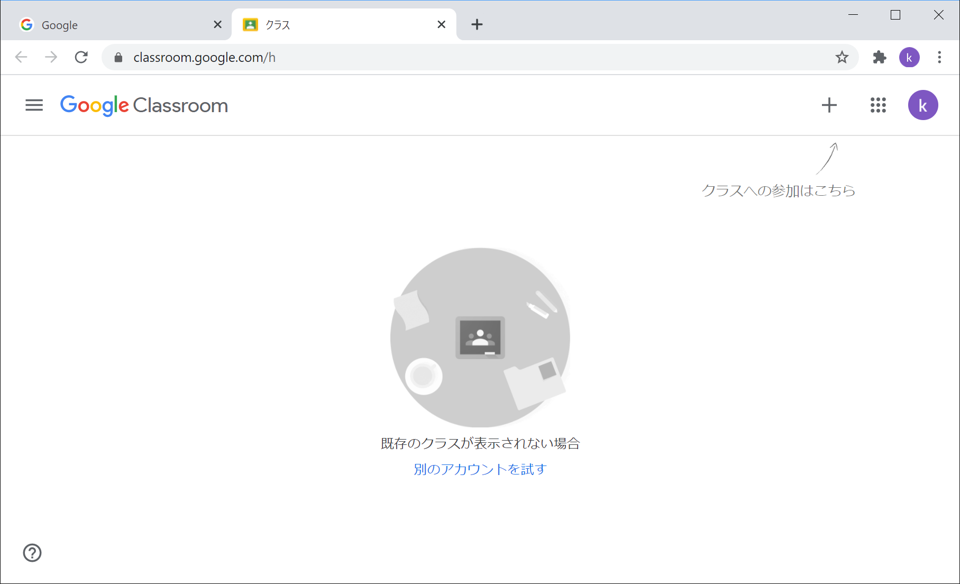Image resolution: width=960 pixels, height=584 pixels.
Task: Select the クラス browser tab
Action: click(x=343, y=24)
